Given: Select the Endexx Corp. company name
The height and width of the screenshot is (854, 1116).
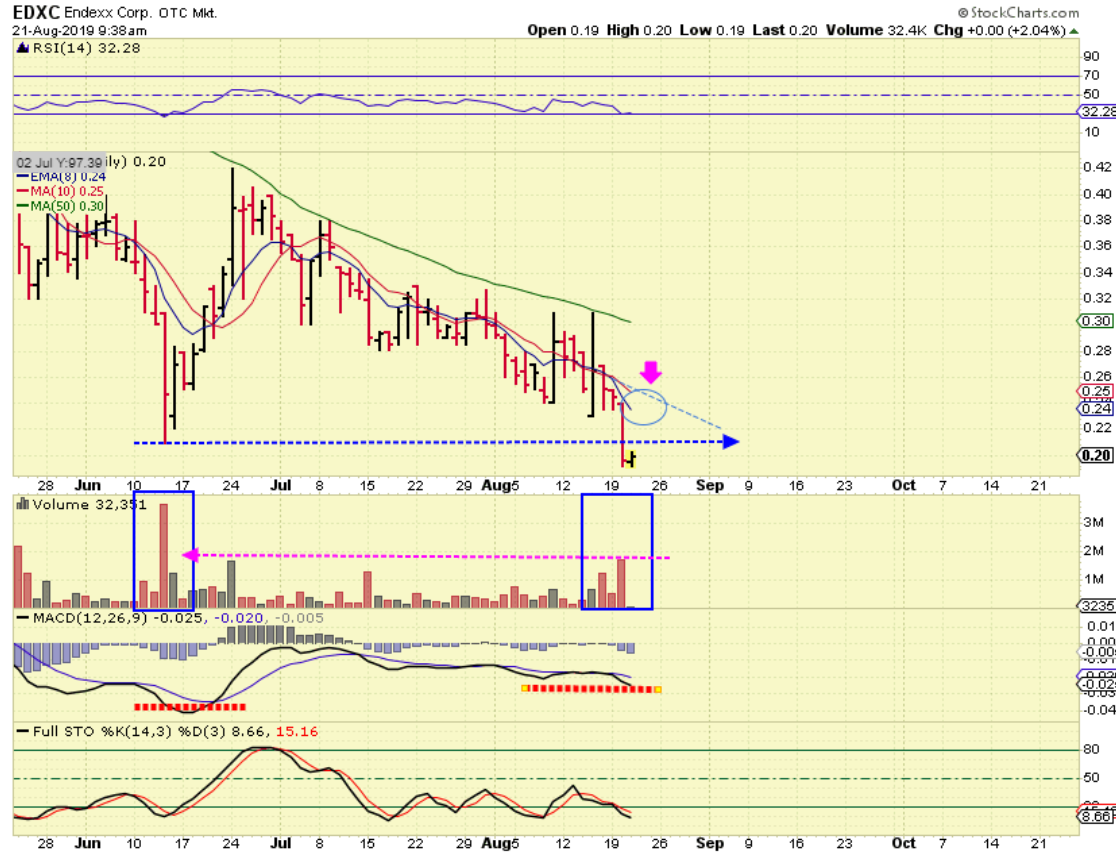Looking at the screenshot, I should (108, 13).
